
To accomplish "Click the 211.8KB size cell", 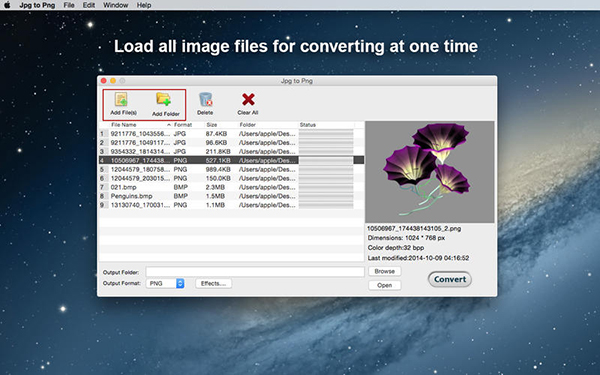I will click(x=218, y=152).
